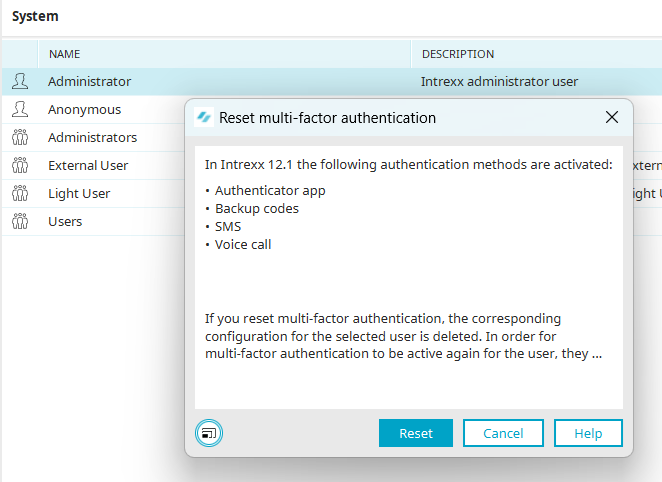
Task: Click the dialog title text
Action: pos(327,118)
